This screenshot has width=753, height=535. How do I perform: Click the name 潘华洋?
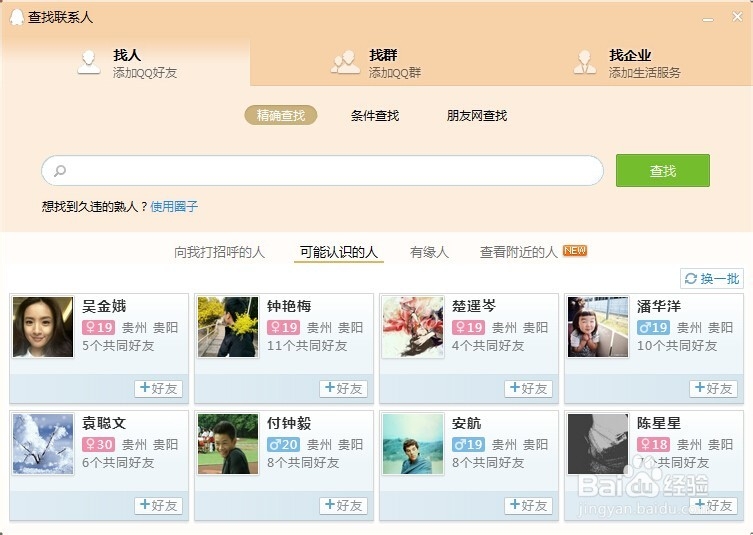point(659,306)
